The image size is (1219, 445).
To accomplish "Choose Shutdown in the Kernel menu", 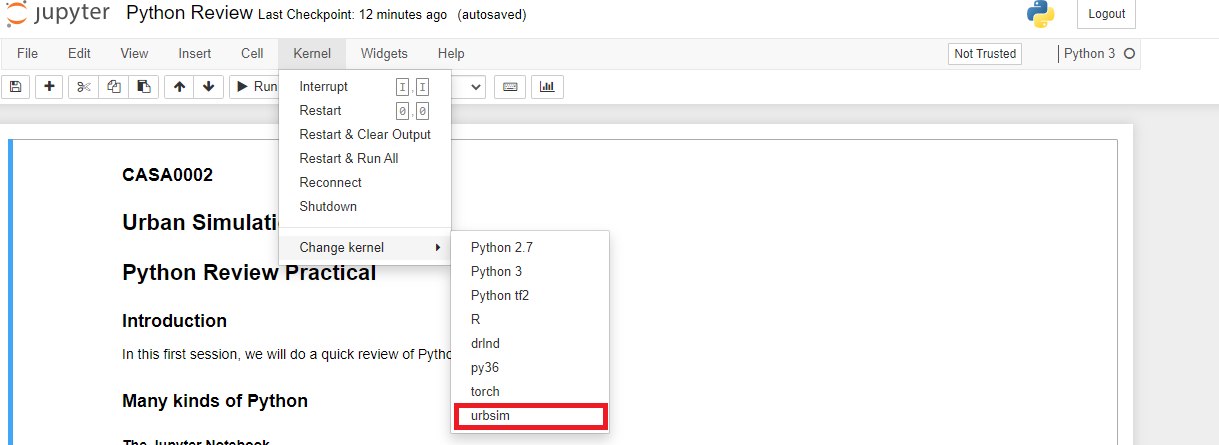I will (x=365, y=207).
